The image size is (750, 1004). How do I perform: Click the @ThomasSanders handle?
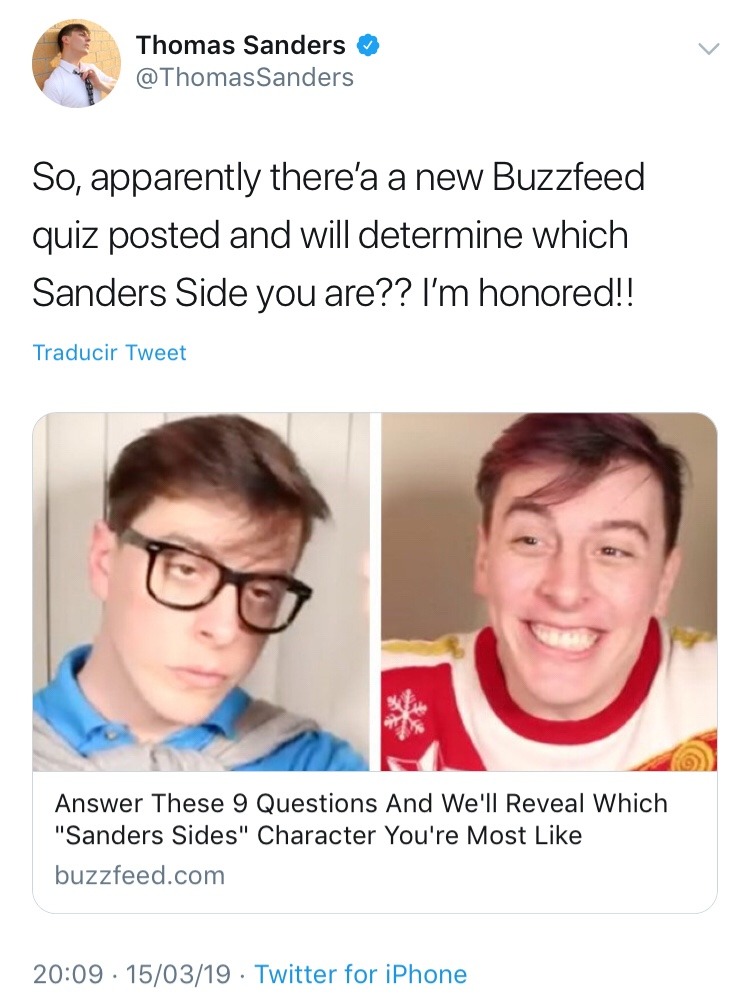tap(245, 77)
